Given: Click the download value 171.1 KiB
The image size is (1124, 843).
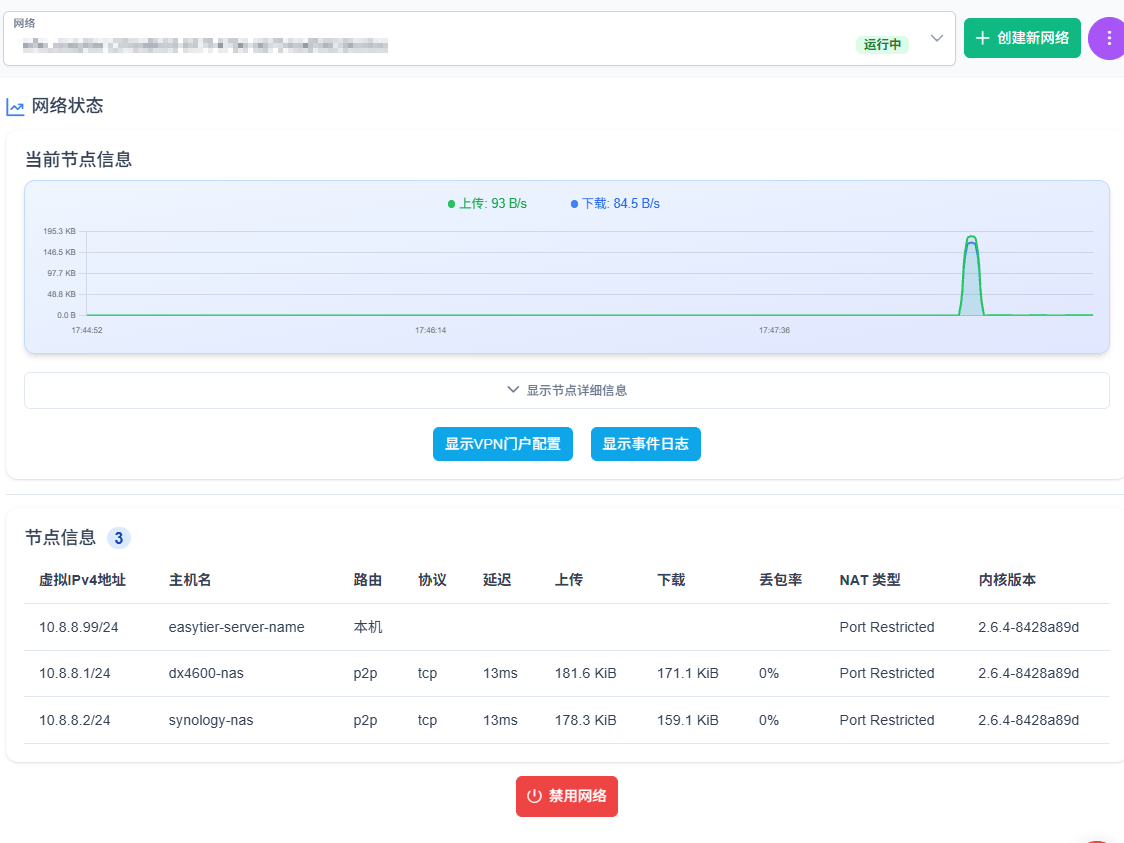Looking at the screenshot, I should point(687,673).
